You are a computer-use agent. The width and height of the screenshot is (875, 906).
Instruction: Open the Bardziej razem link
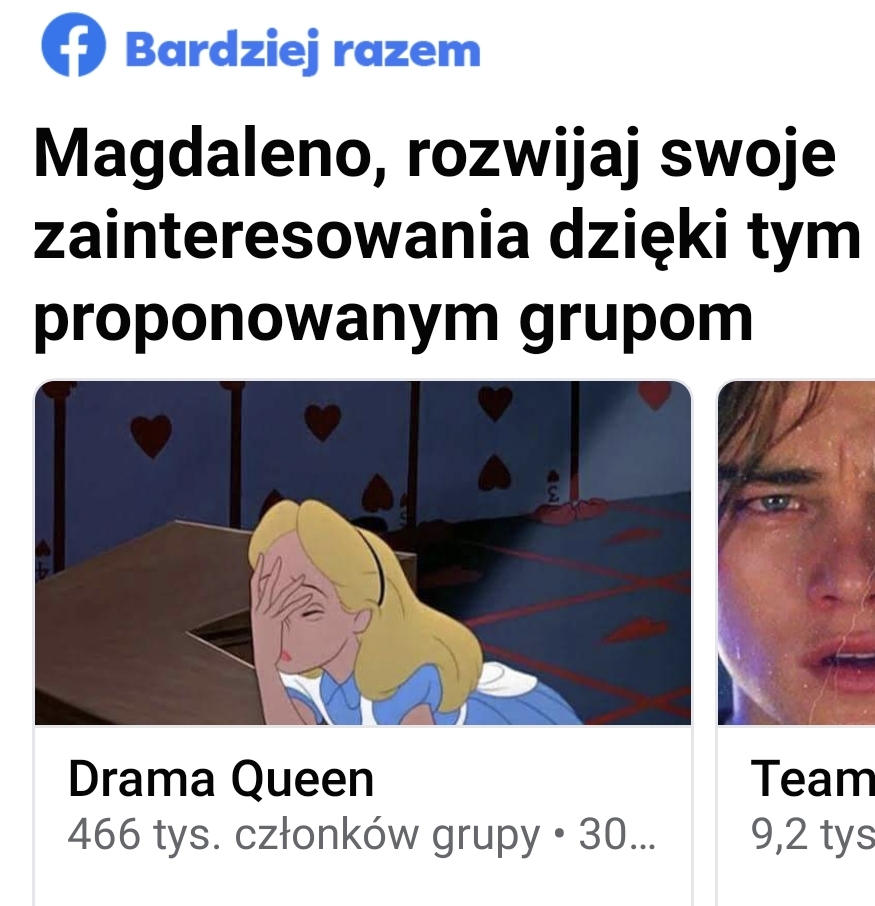(x=303, y=51)
